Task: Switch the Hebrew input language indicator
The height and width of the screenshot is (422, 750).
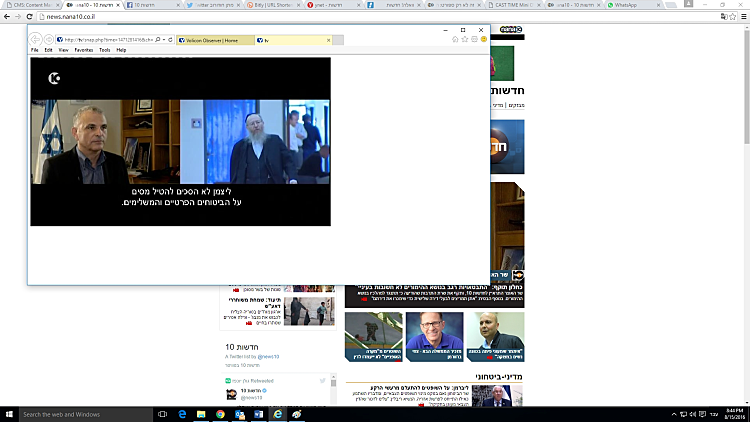Action: point(714,414)
